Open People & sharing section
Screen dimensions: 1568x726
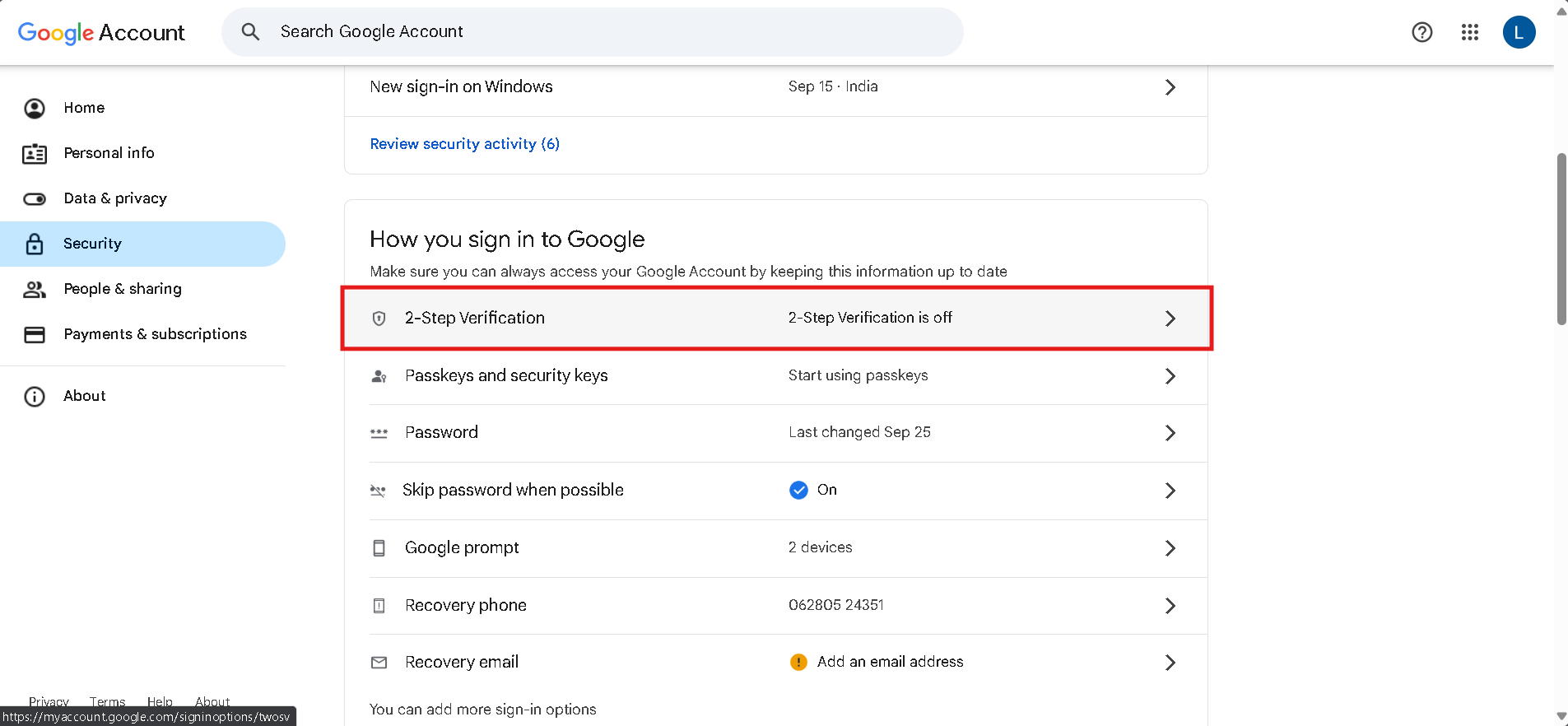pos(123,289)
